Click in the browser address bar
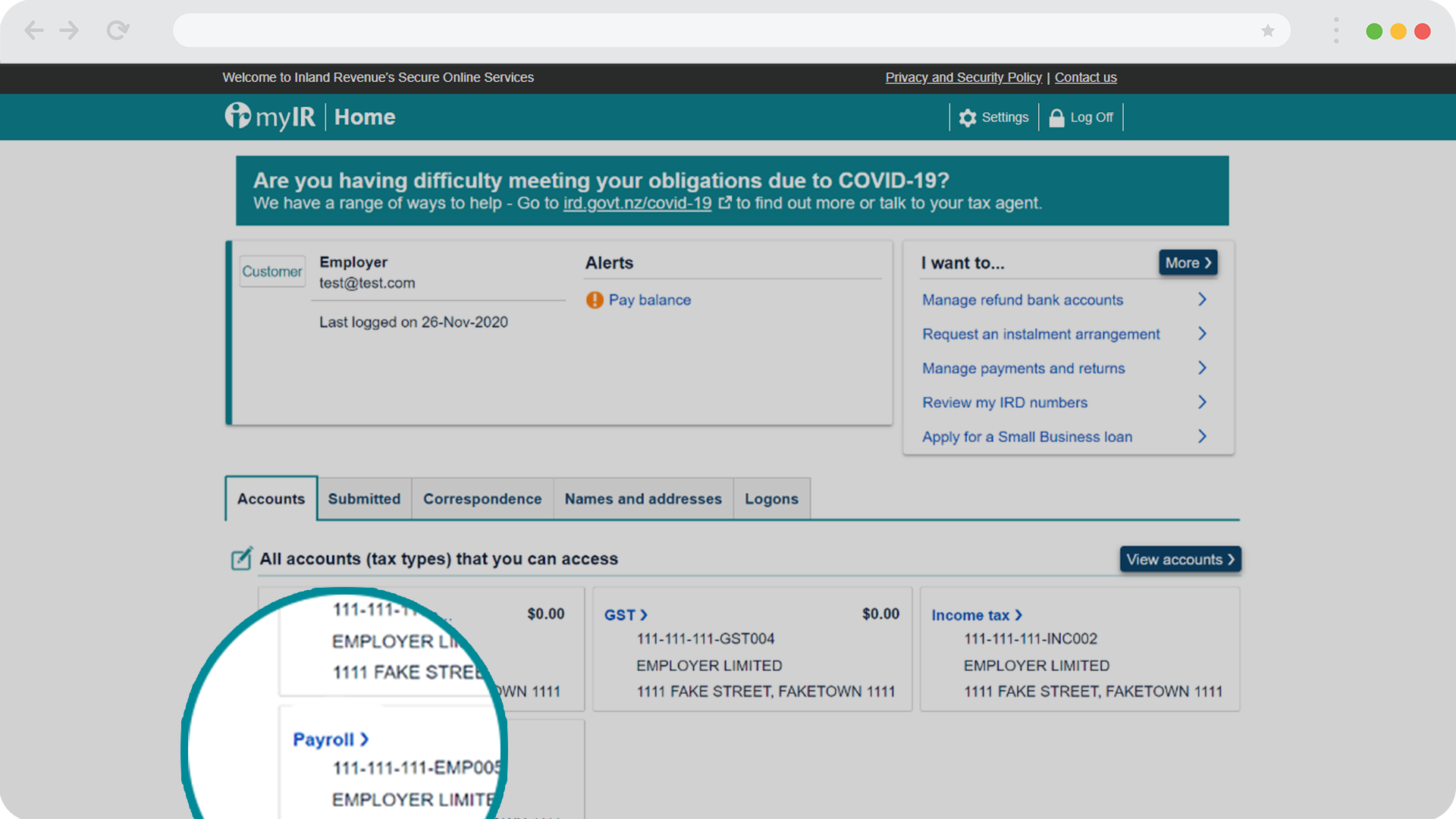The width and height of the screenshot is (1456, 819). pyautogui.click(x=713, y=31)
